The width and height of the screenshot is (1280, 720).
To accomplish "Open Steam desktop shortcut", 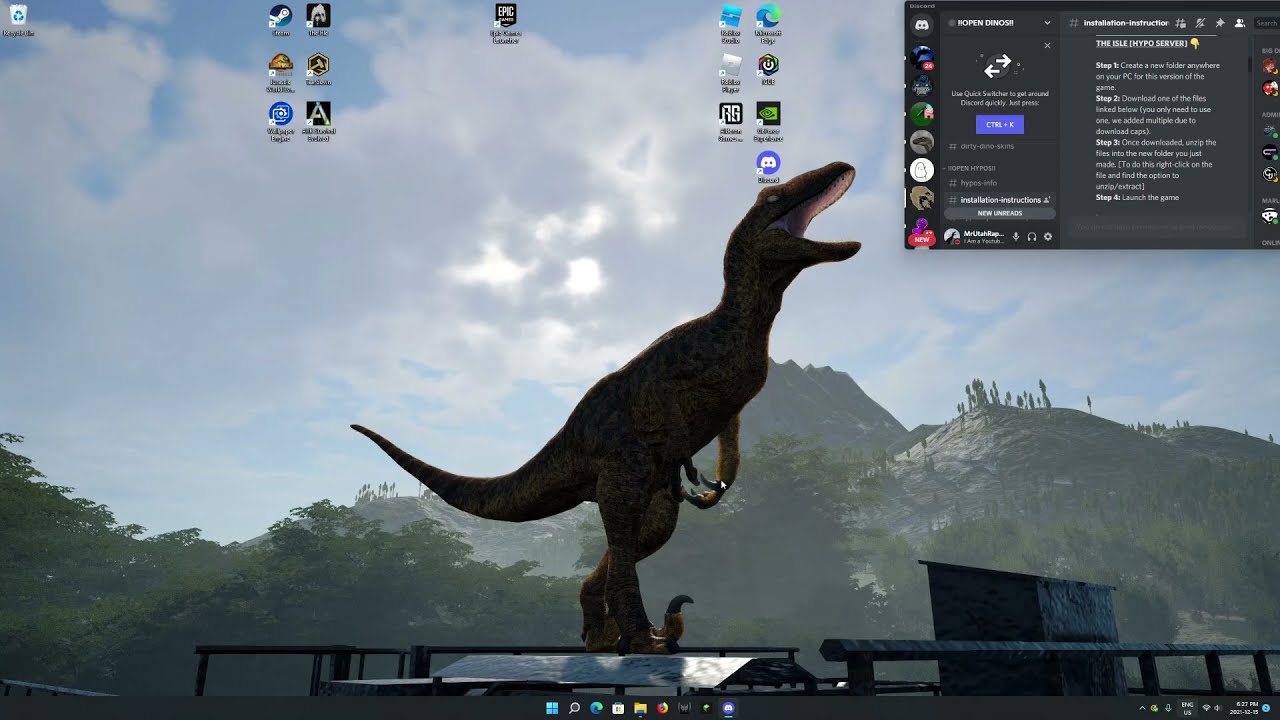I will 281,21.
